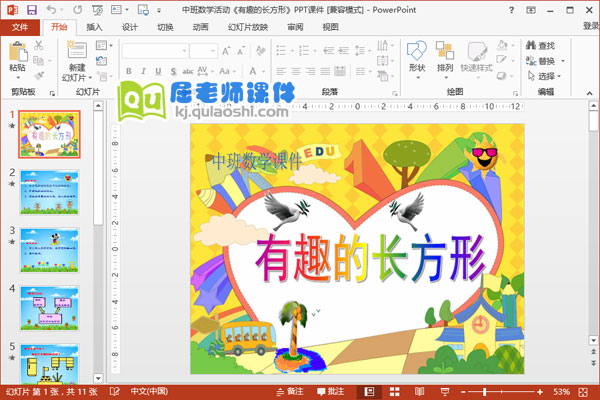The width and height of the screenshot is (600, 400).
Task: Click the Find binoculars icon
Action: coord(531,45)
